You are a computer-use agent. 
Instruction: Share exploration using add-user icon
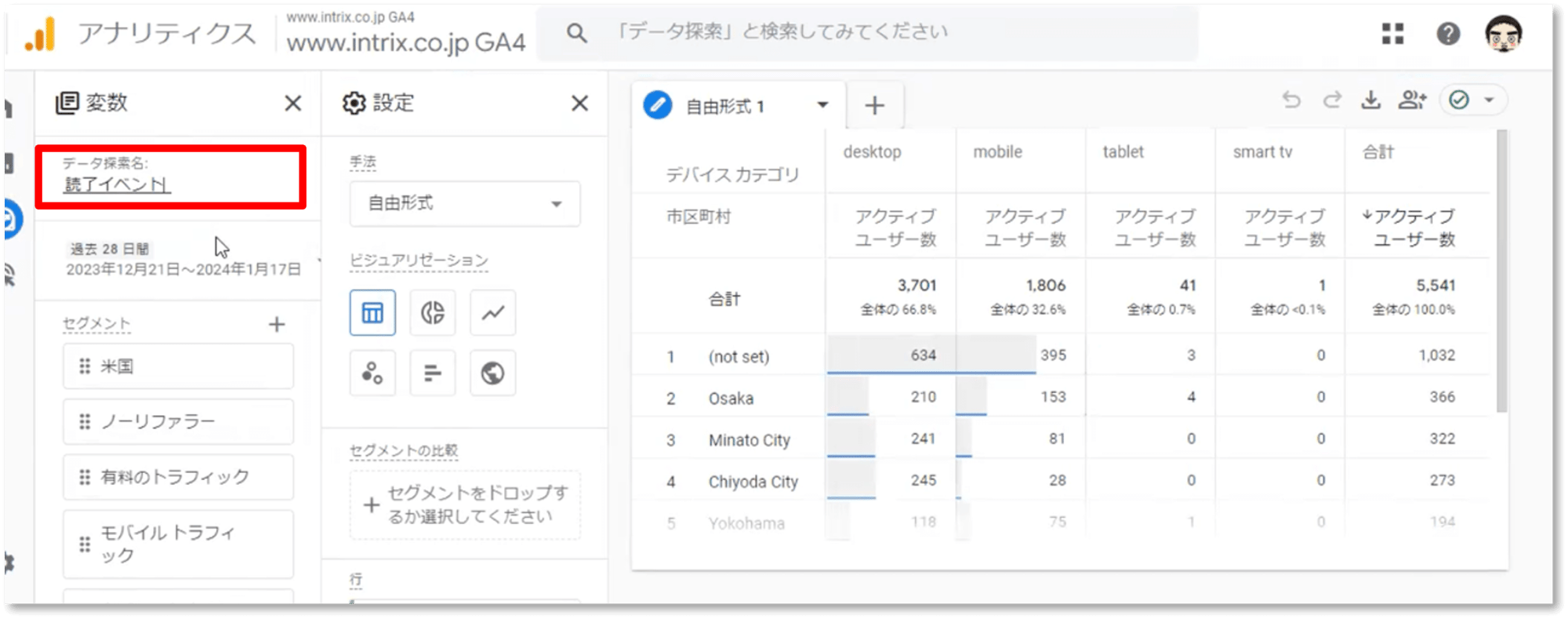tap(1411, 100)
